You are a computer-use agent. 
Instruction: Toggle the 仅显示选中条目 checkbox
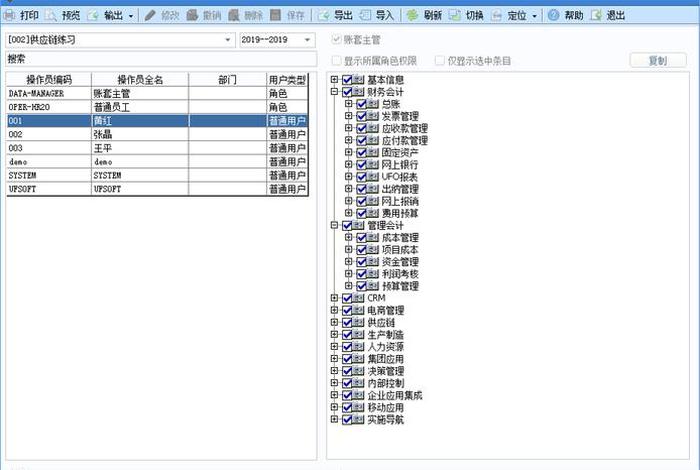point(439,60)
